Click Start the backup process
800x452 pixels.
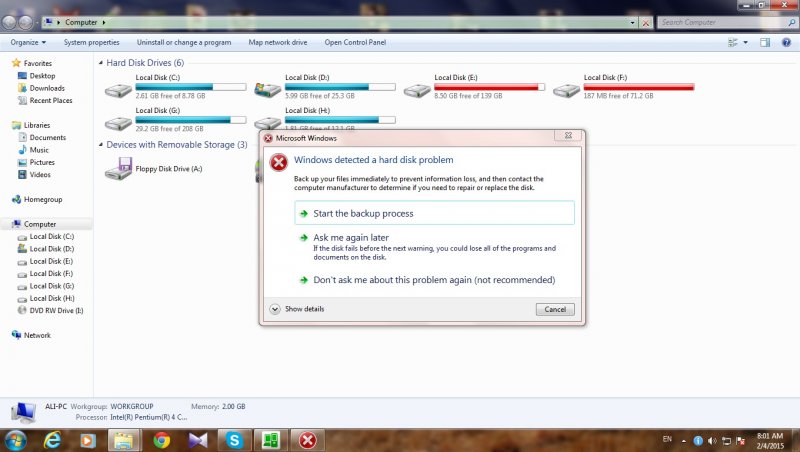(434, 213)
